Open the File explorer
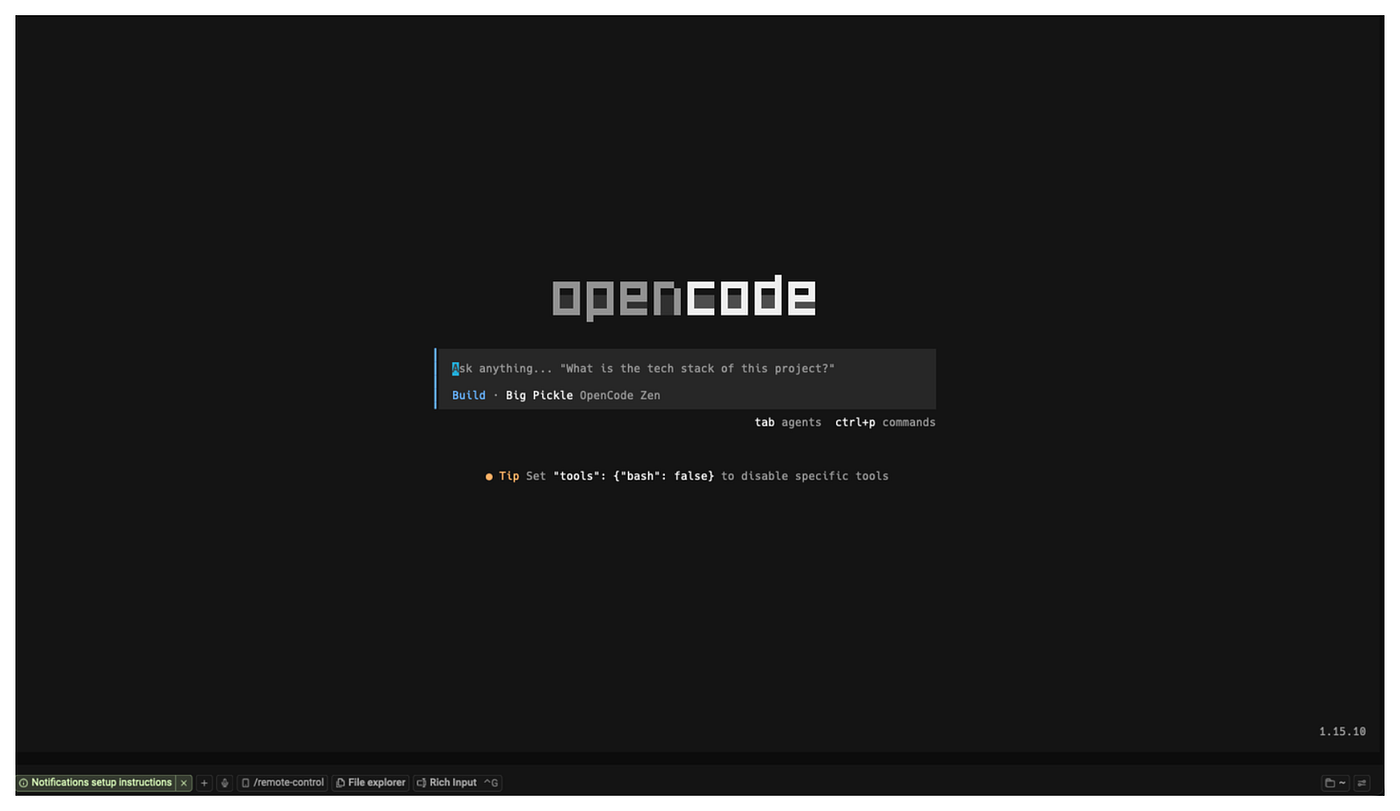This screenshot has height=811, width=1400. [x=371, y=783]
